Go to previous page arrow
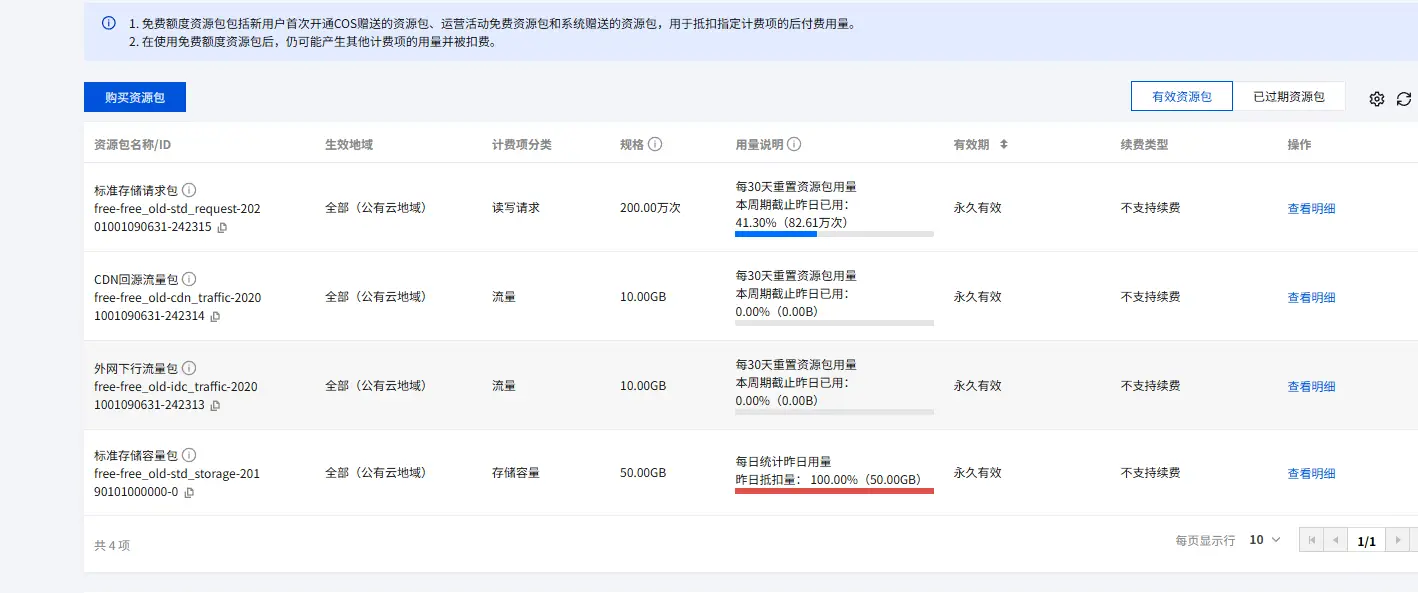 click(x=1335, y=540)
